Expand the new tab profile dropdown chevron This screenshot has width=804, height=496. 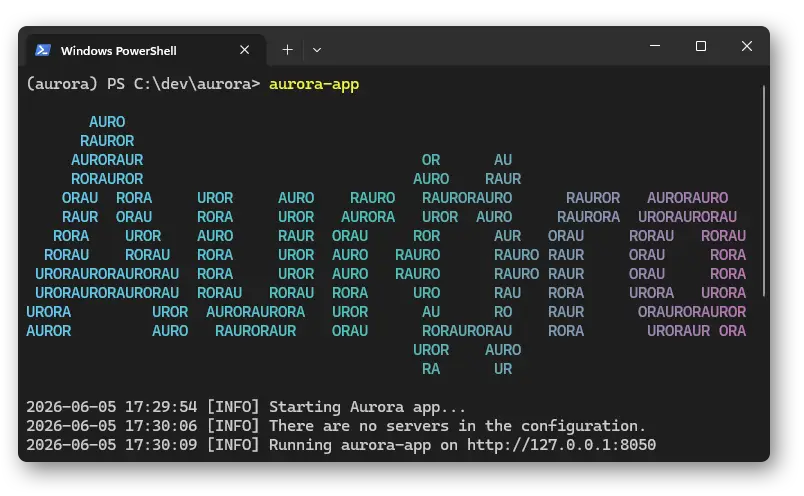[x=317, y=50]
